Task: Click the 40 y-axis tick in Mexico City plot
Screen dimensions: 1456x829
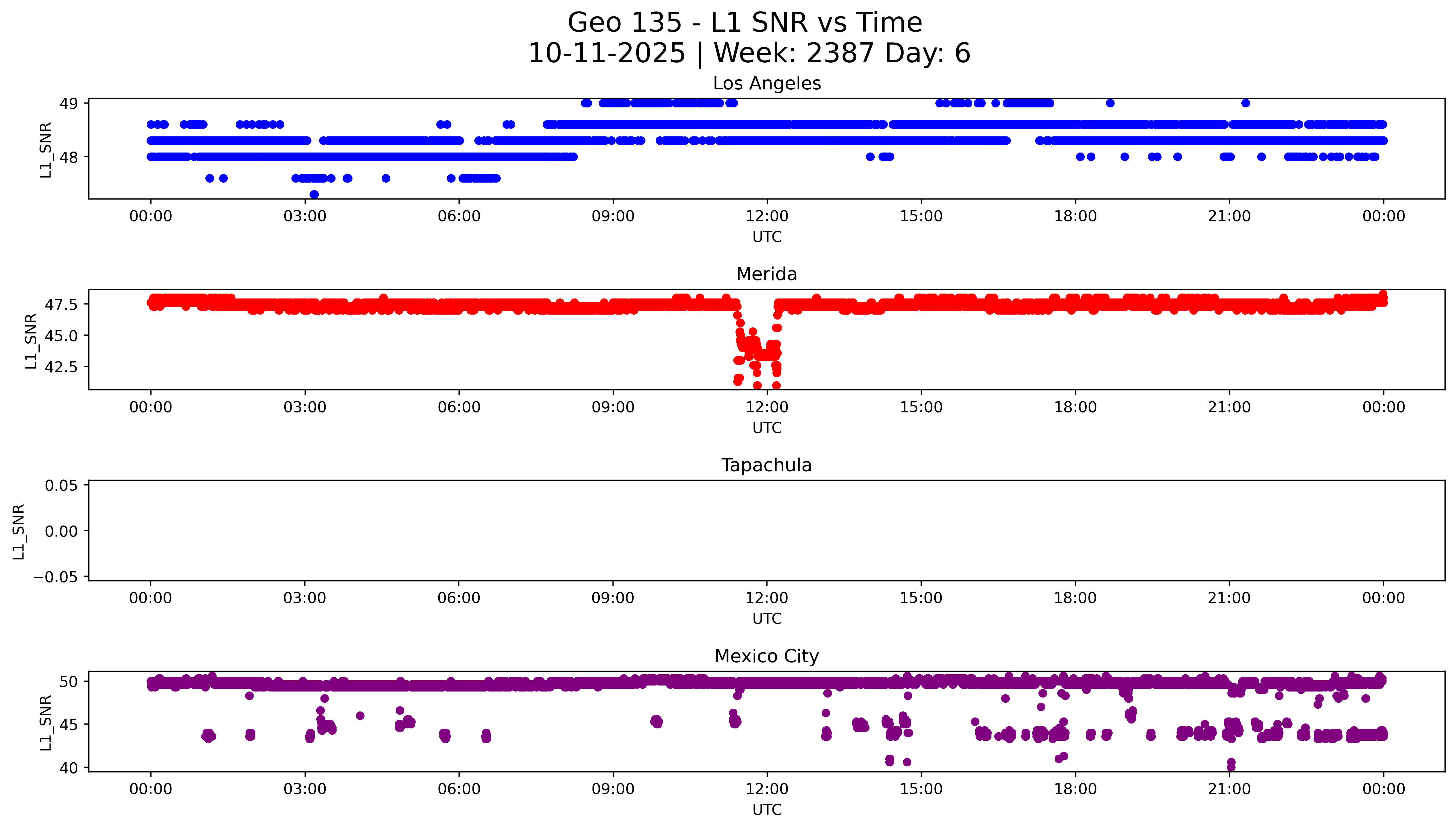Action: pos(69,768)
